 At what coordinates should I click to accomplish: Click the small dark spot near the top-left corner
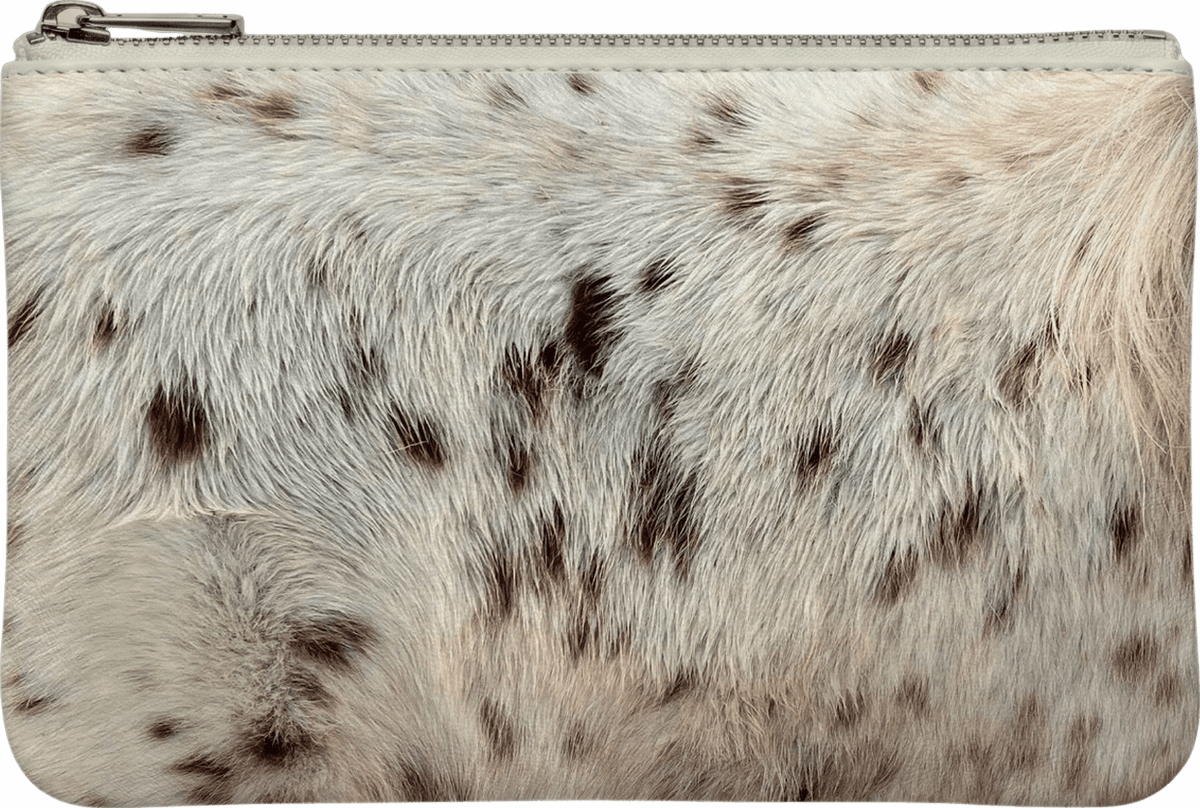148,140
